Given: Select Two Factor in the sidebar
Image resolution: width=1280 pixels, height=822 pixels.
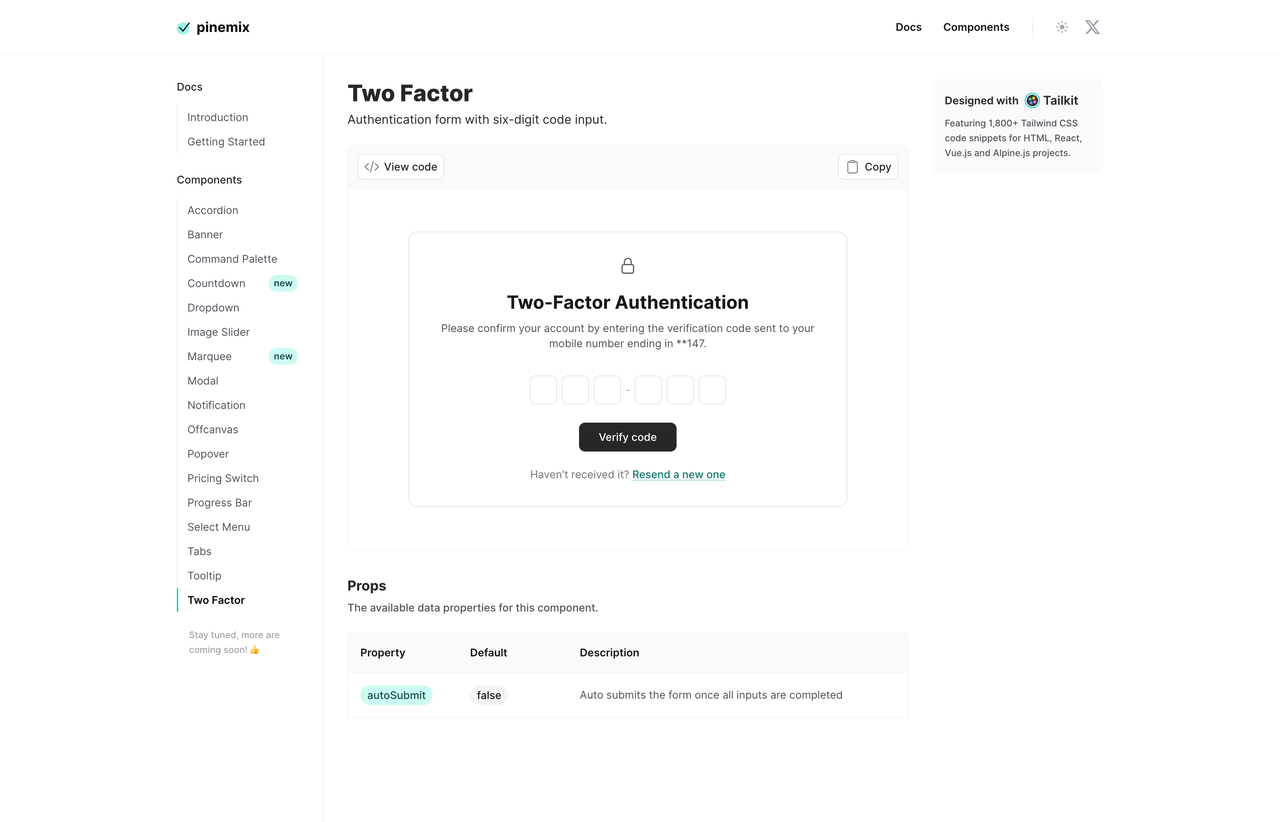Looking at the screenshot, I should pyautogui.click(x=216, y=600).
